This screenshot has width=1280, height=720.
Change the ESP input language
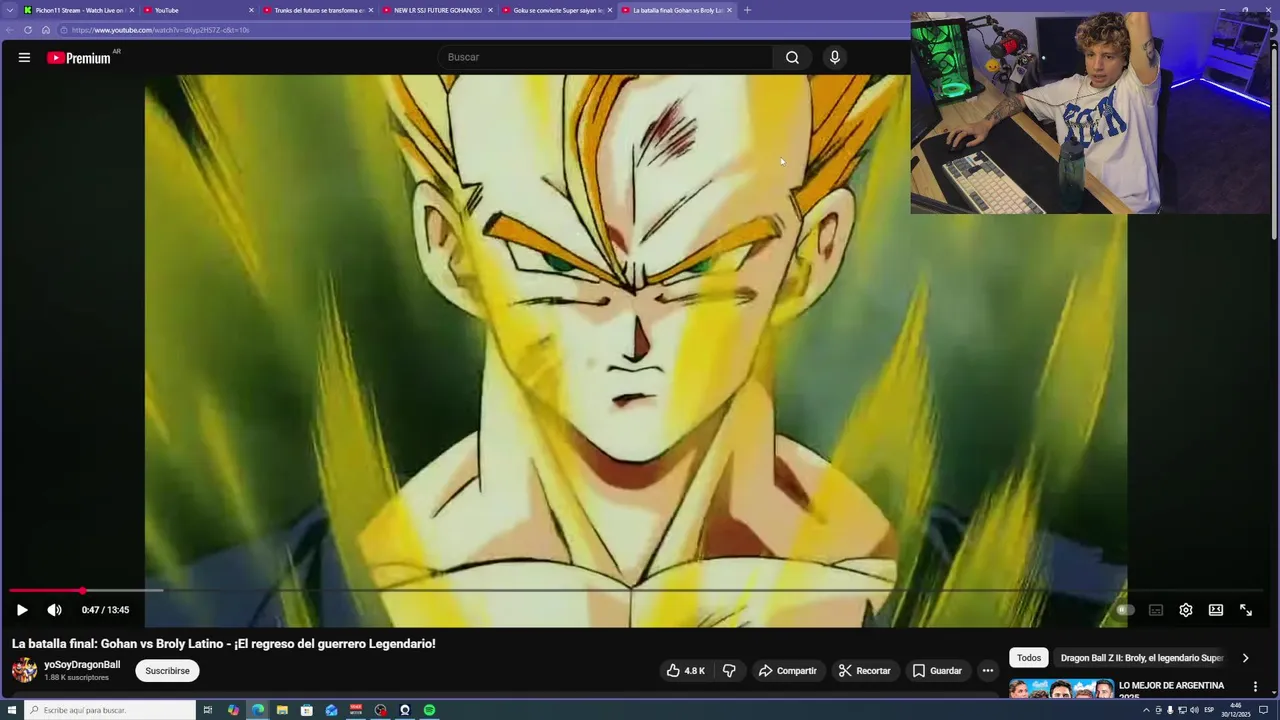pyautogui.click(x=1209, y=710)
